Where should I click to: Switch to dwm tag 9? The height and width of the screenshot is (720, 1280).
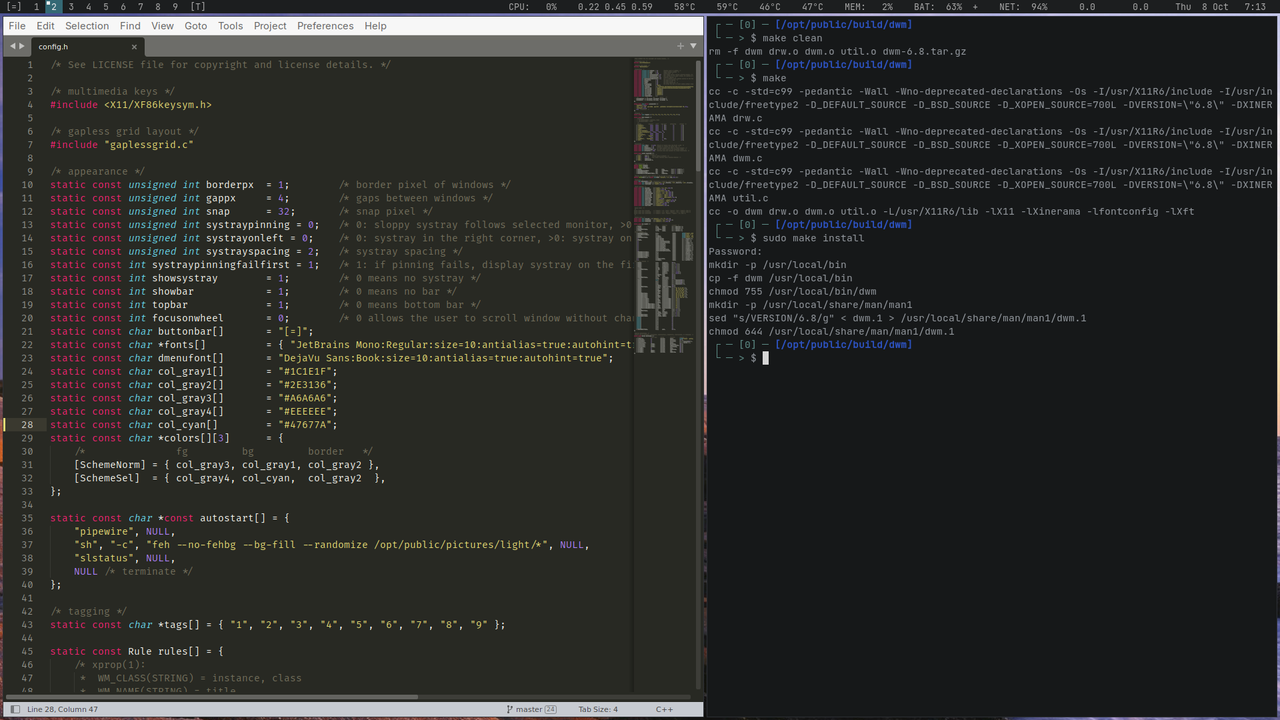click(175, 7)
